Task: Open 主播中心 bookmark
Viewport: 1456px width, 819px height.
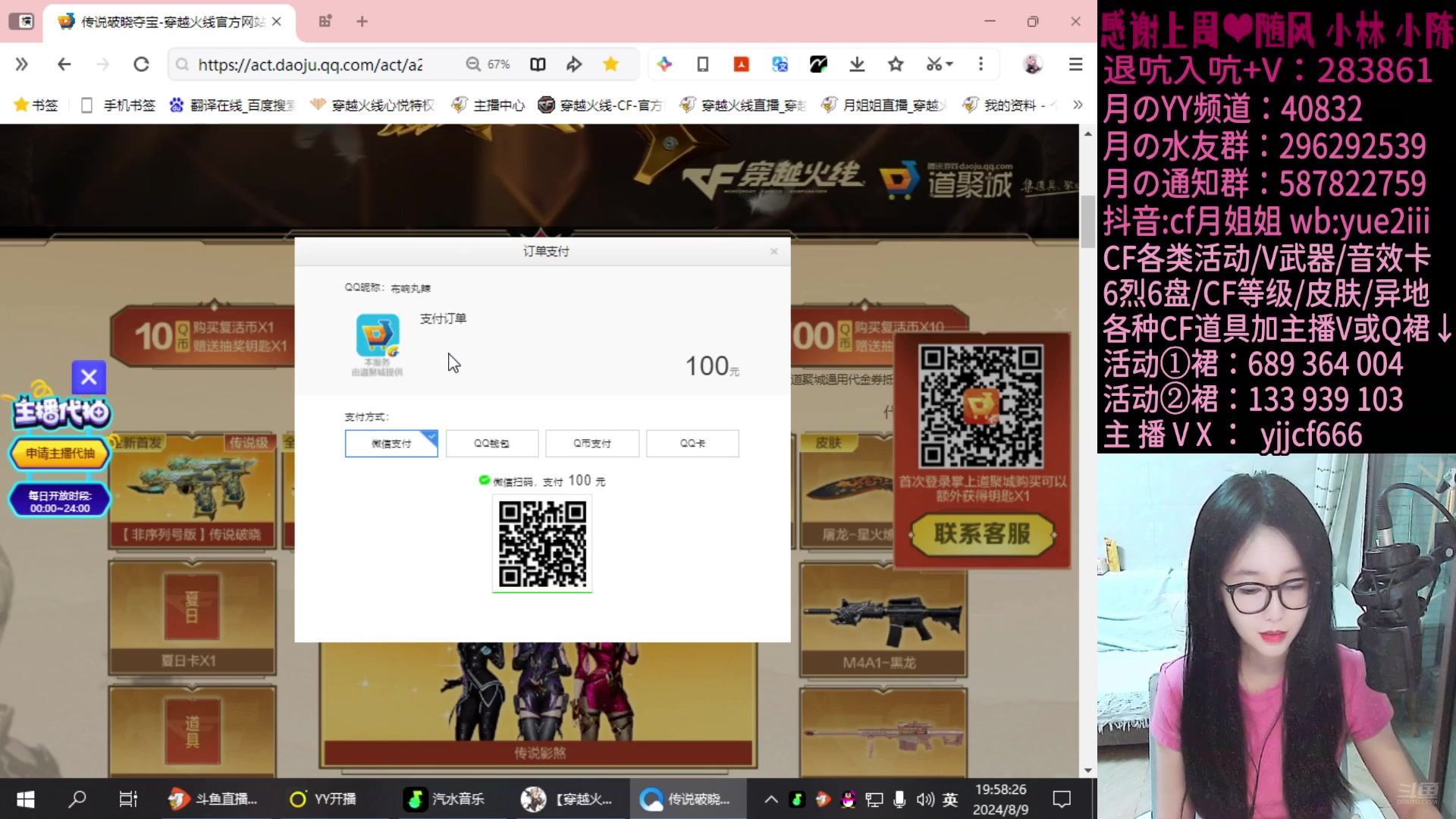Action: point(488,105)
